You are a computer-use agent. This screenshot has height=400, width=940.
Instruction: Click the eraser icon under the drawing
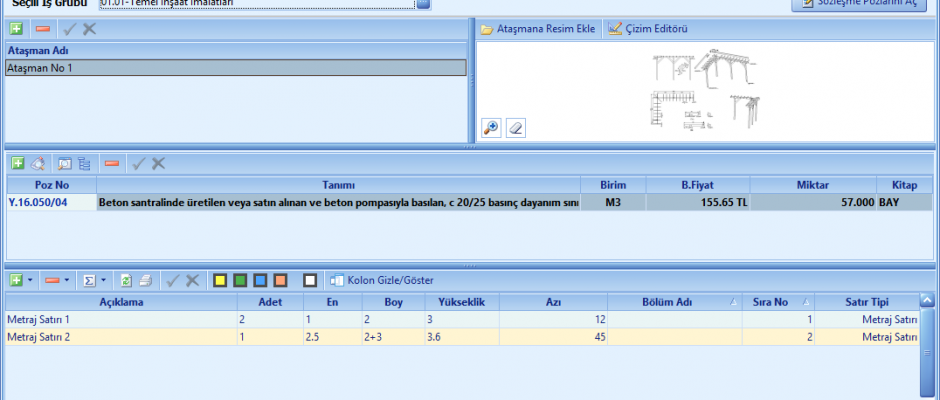pos(515,127)
